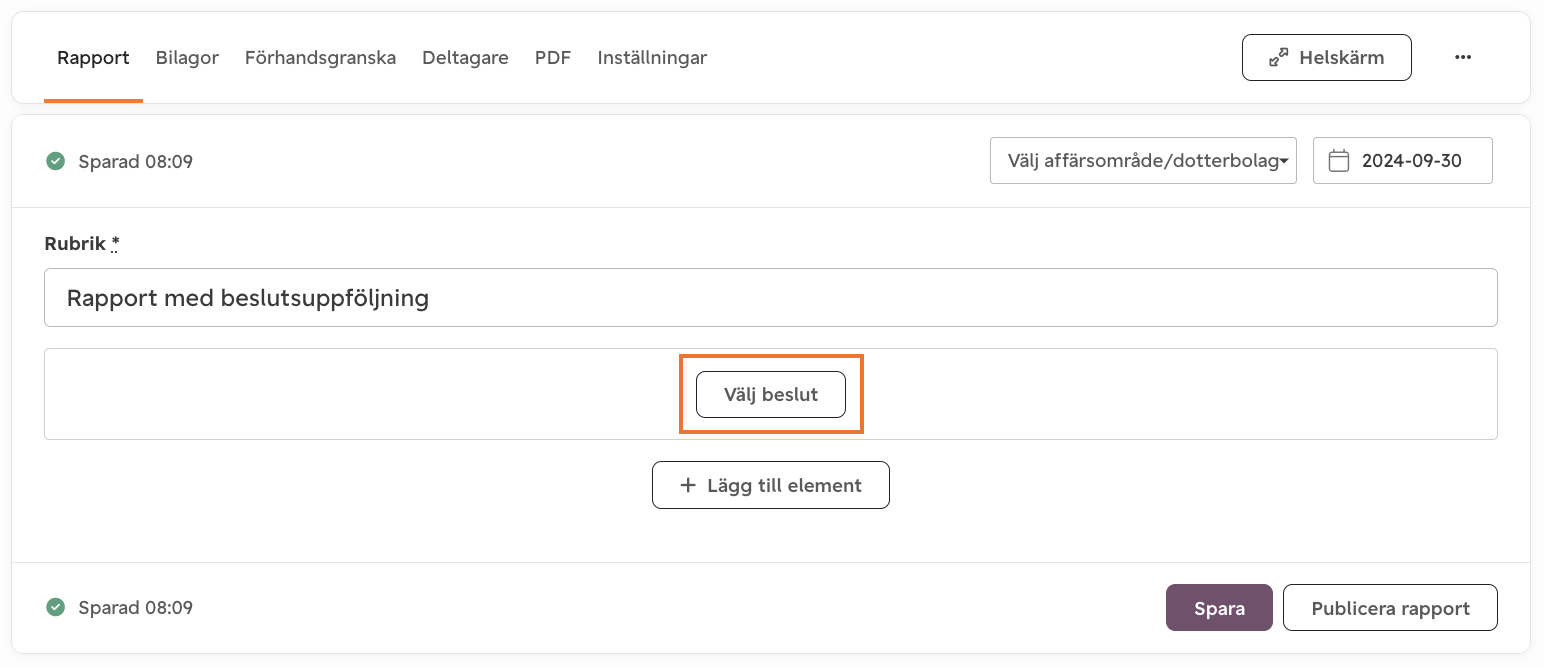Click the plus icon on Lägg till element
1544x668 pixels.
[x=688, y=485]
